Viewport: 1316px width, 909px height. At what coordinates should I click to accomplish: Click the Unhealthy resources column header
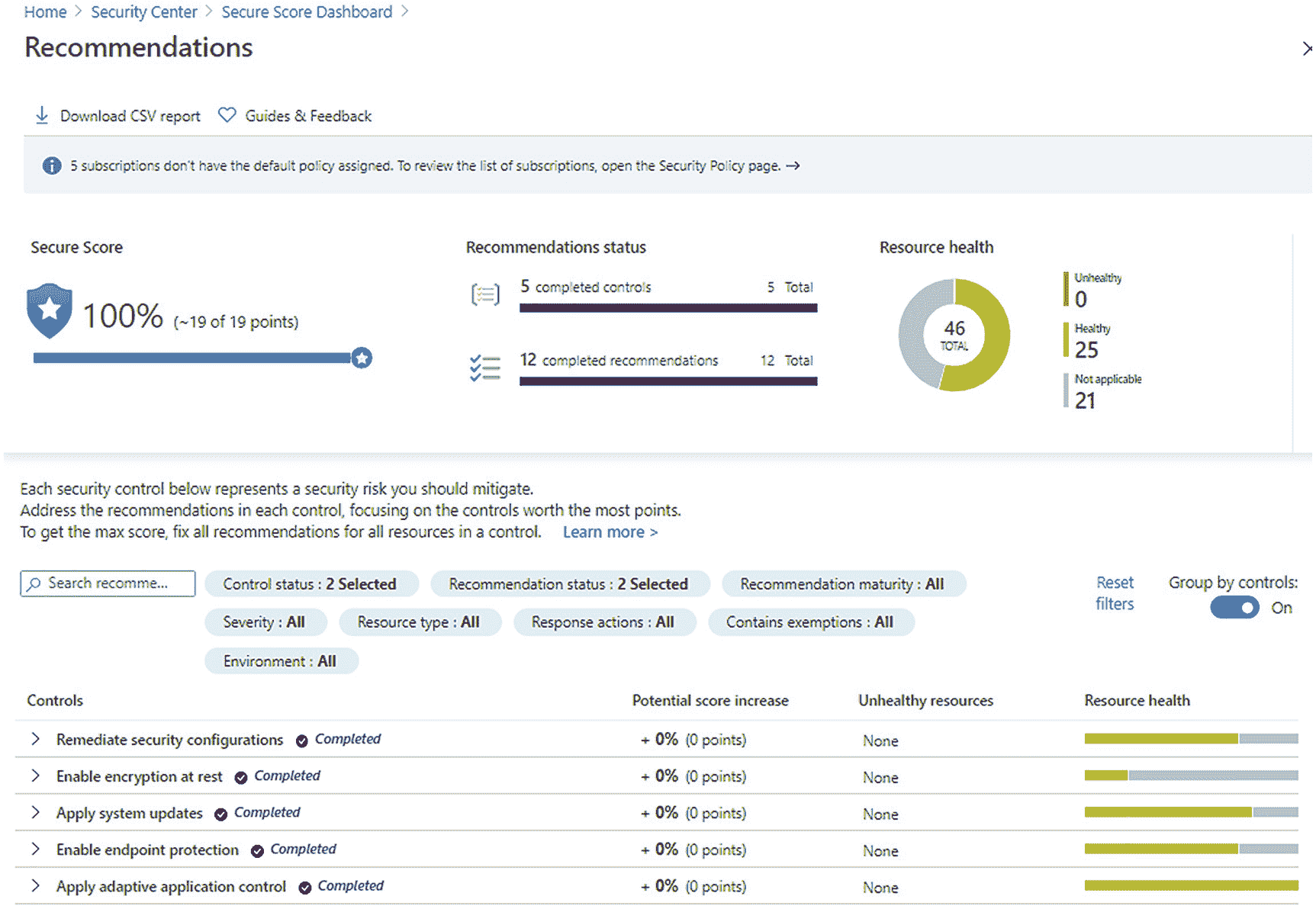tap(926, 701)
